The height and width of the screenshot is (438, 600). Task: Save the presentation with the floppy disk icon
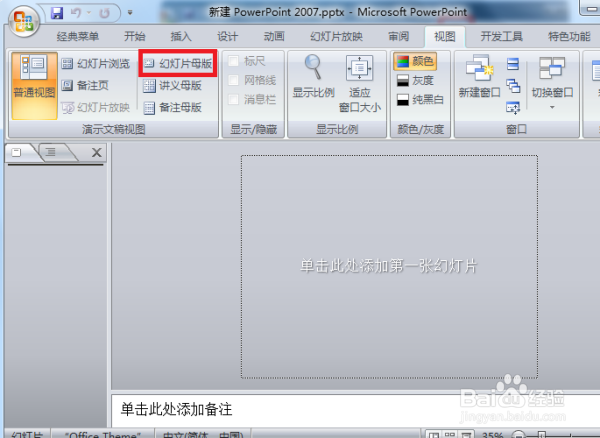57,13
